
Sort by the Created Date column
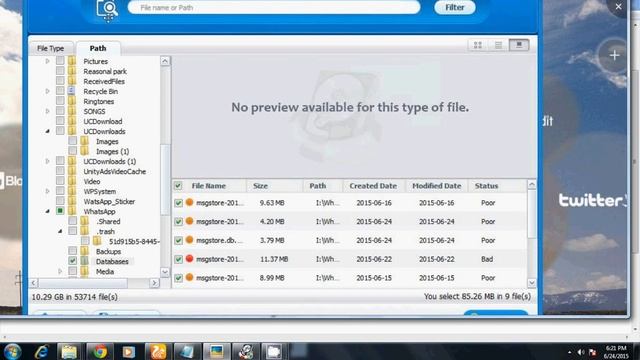pos(373,186)
